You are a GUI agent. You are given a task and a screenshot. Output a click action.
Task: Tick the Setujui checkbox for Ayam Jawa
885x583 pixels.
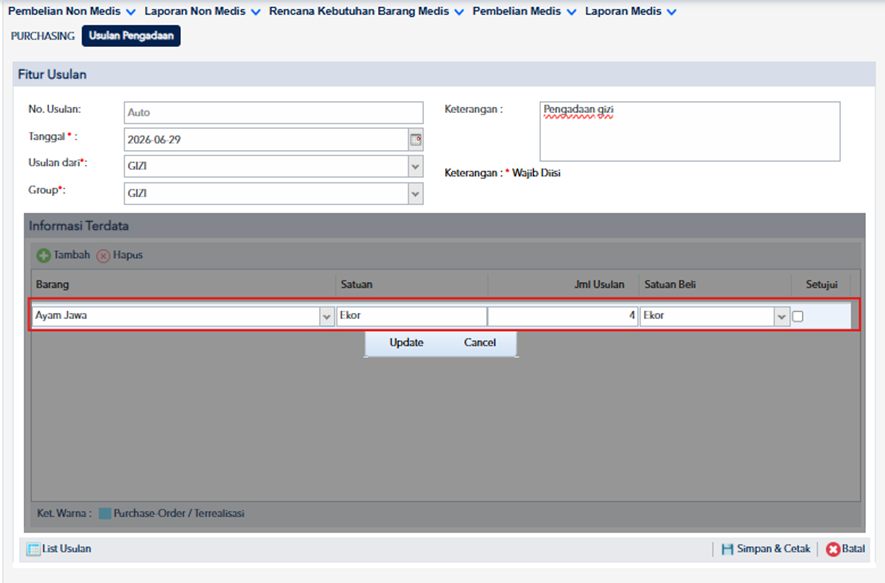pos(798,316)
